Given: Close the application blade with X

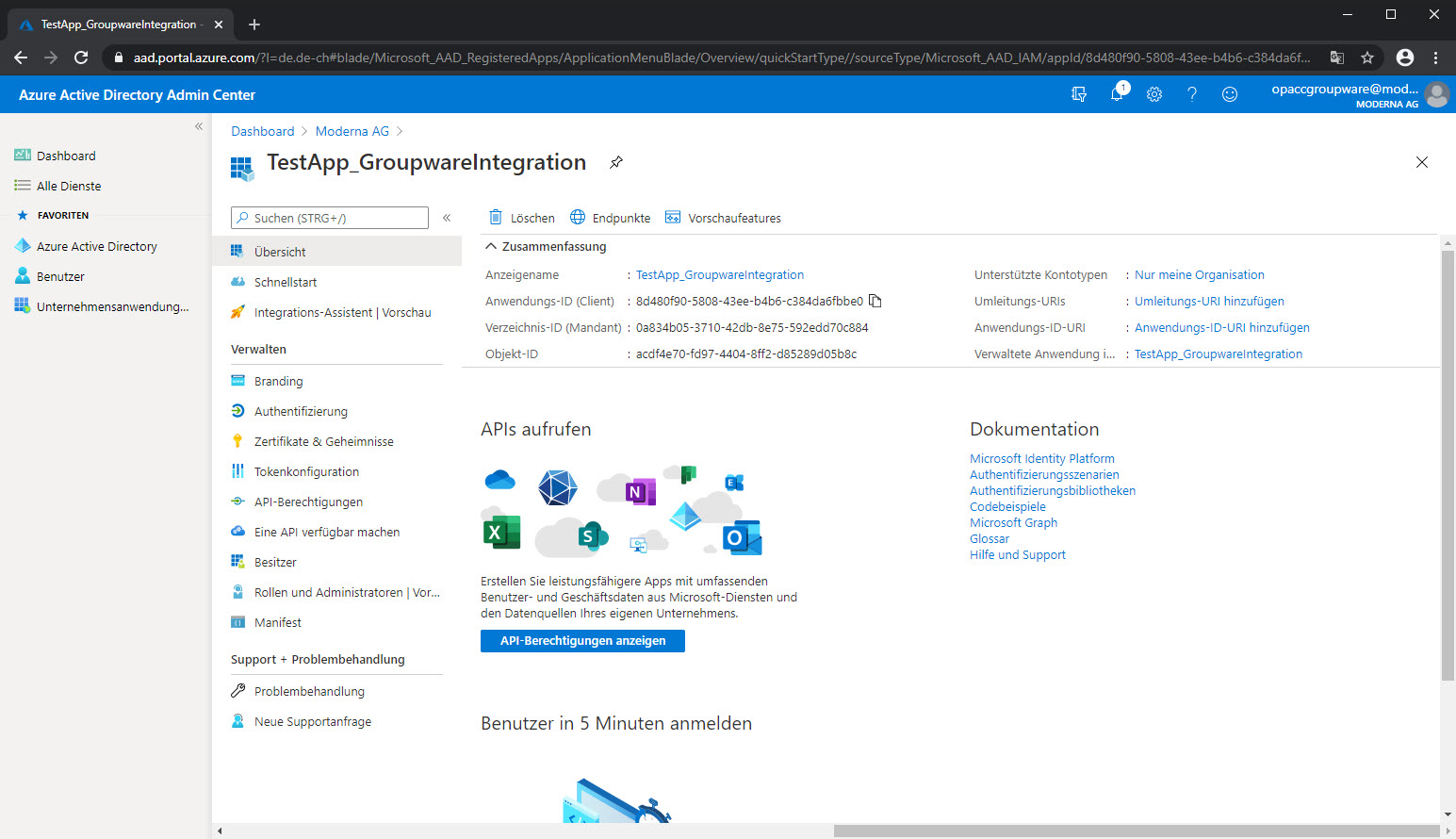Looking at the screenshot, I should [x=1422, y=162].
